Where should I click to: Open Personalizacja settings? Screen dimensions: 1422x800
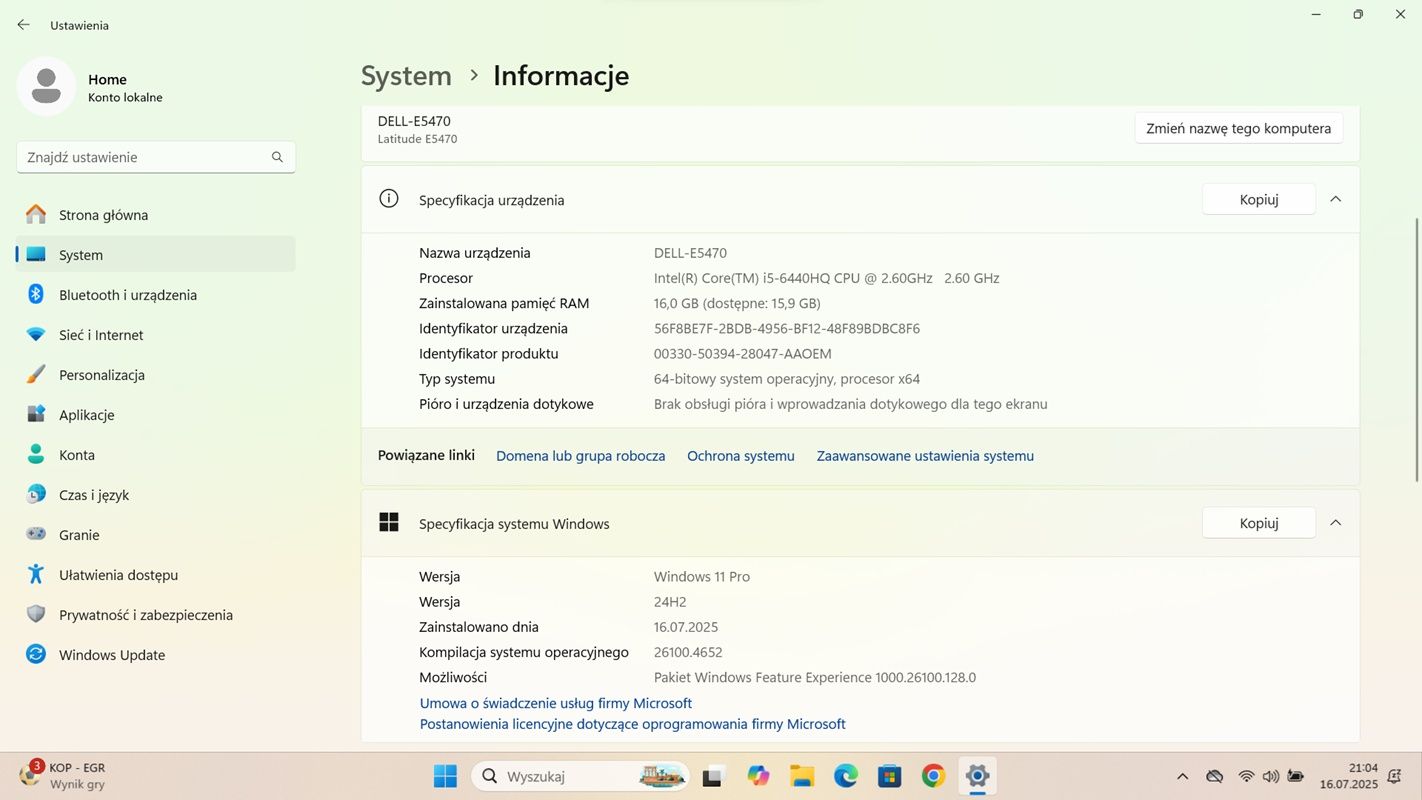(156, 375)
